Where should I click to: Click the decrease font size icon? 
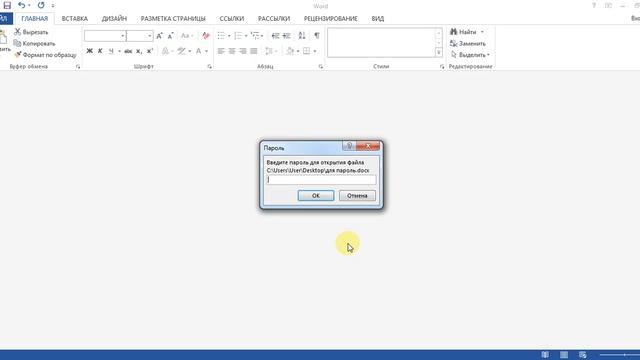171,36
